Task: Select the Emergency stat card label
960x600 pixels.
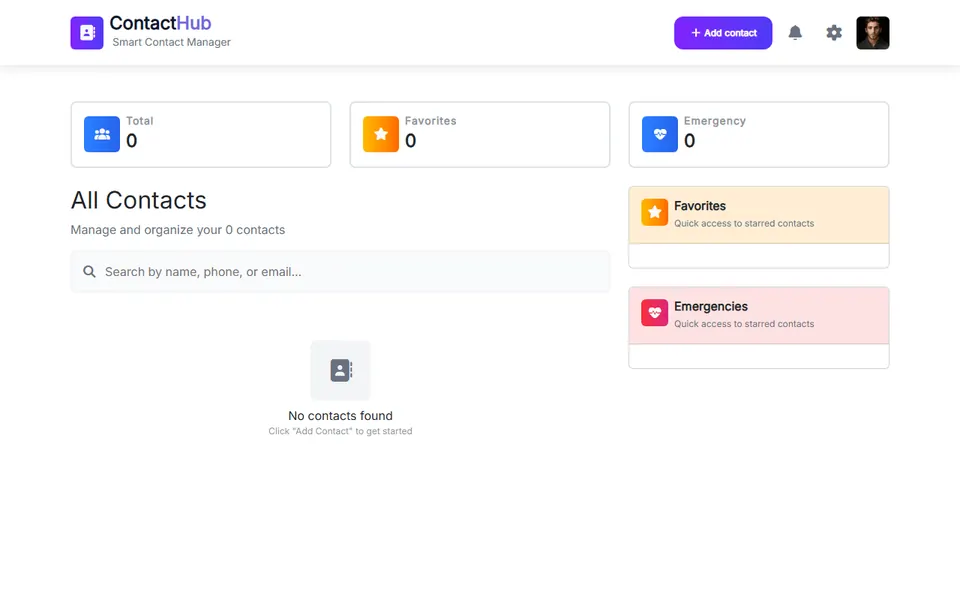Action: (714, 121)
